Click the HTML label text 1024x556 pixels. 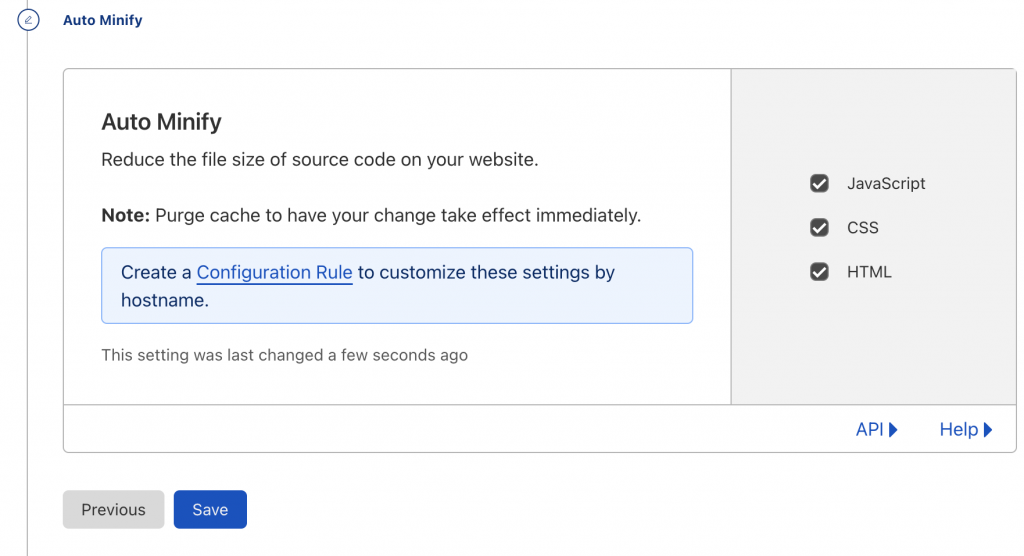click(869, 272)
